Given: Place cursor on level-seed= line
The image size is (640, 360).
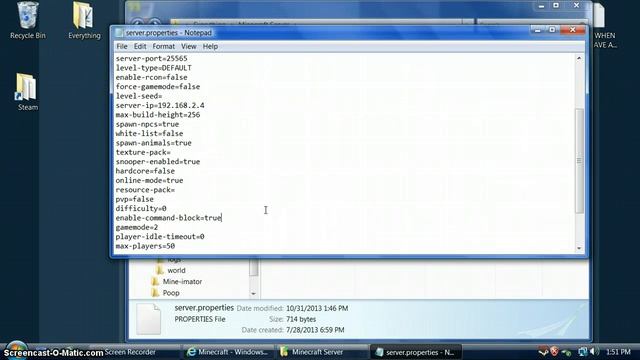Looking at the screenshot, I should pos(139,96).
